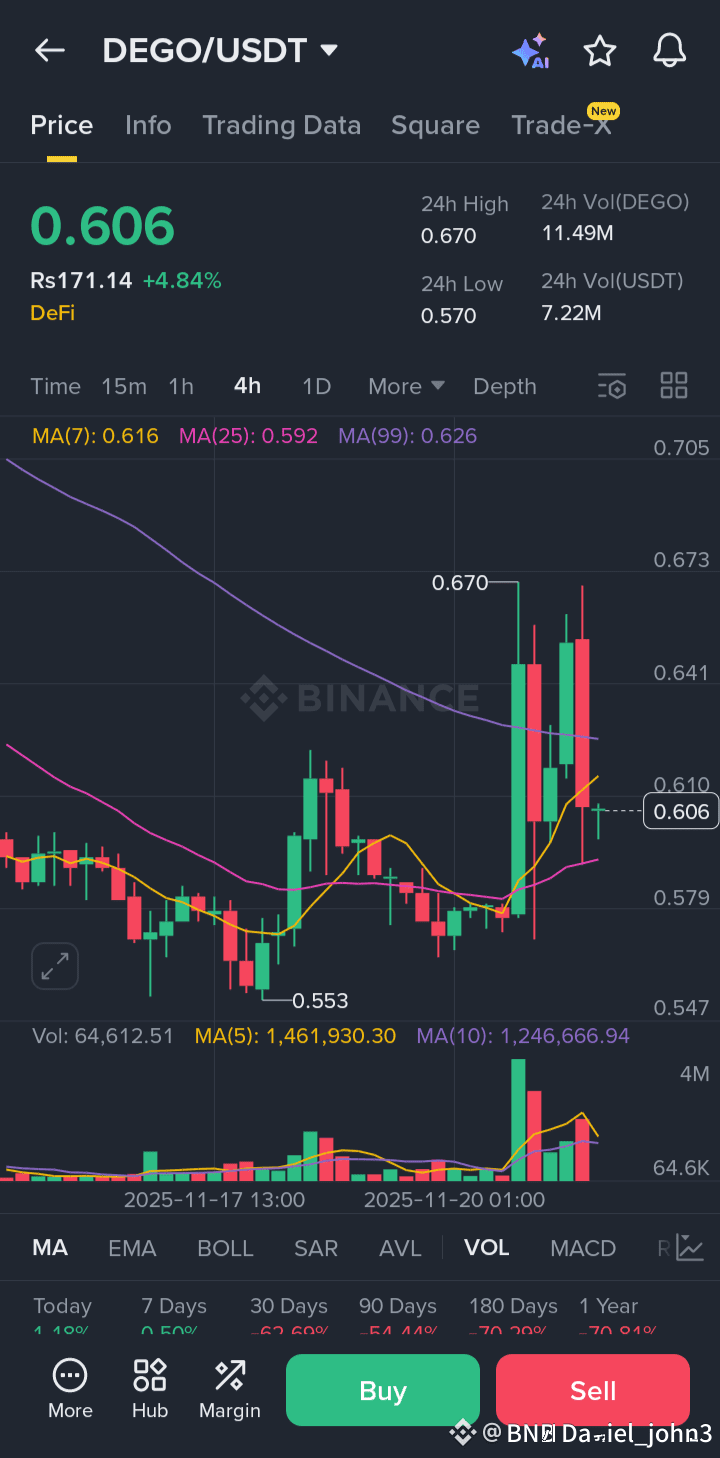Tap the current price label 0.606 on axis
Screen dimensions: 720x1458
(681, 811)
